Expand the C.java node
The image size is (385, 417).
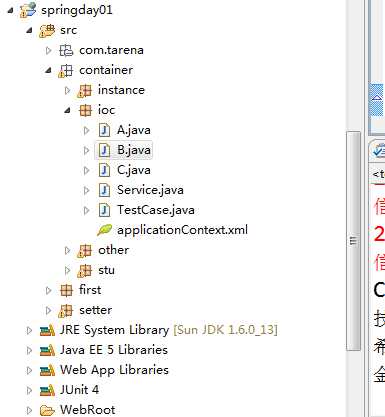86,170
